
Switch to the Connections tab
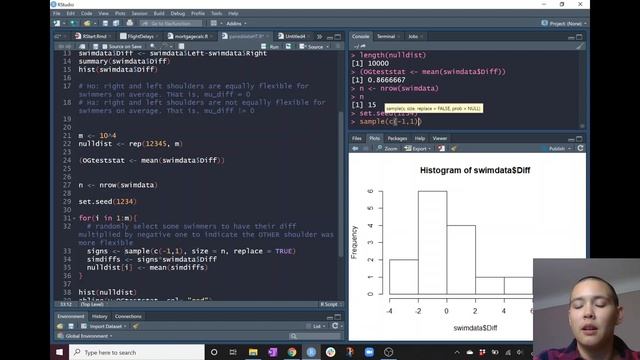tap(128, 316)
